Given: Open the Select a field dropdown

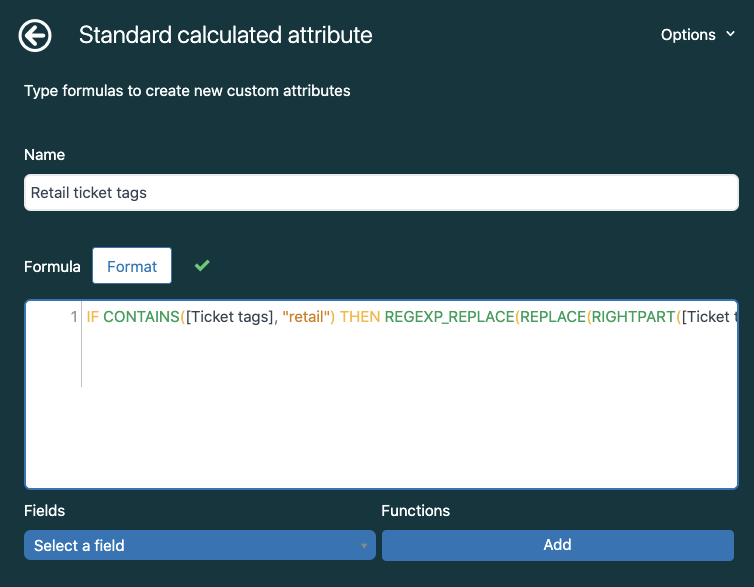Looking at the screenshot, I should (200, 545).
